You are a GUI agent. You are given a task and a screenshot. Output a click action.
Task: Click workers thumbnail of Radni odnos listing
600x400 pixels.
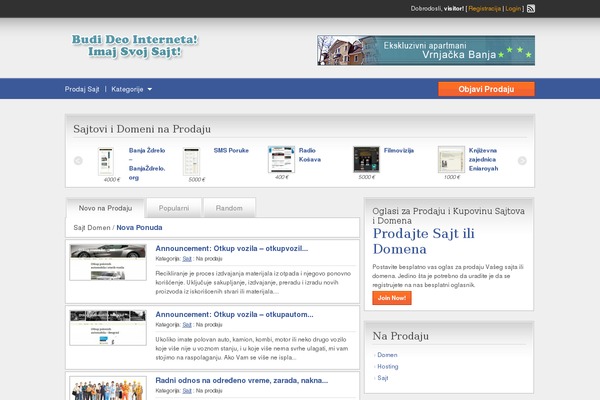pyautogui.click(x=108, y=388)
